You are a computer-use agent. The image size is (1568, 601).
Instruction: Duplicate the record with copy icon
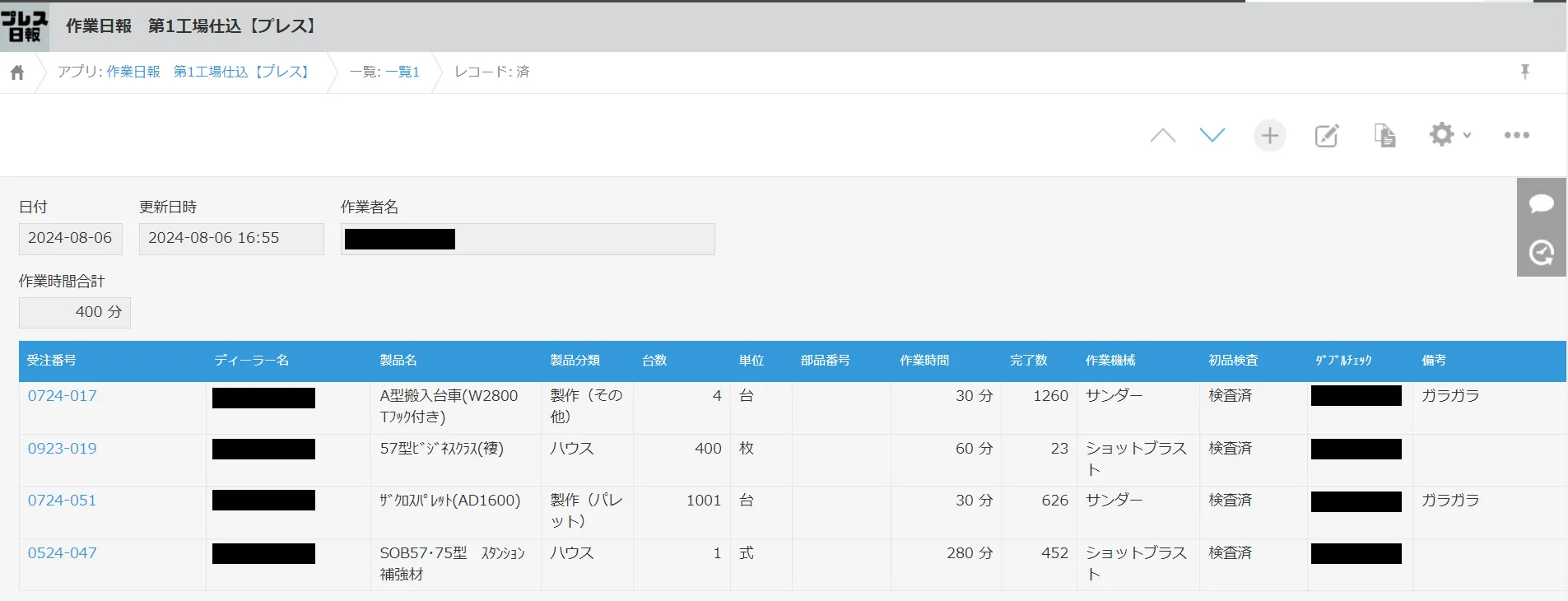coord(1384,136)
